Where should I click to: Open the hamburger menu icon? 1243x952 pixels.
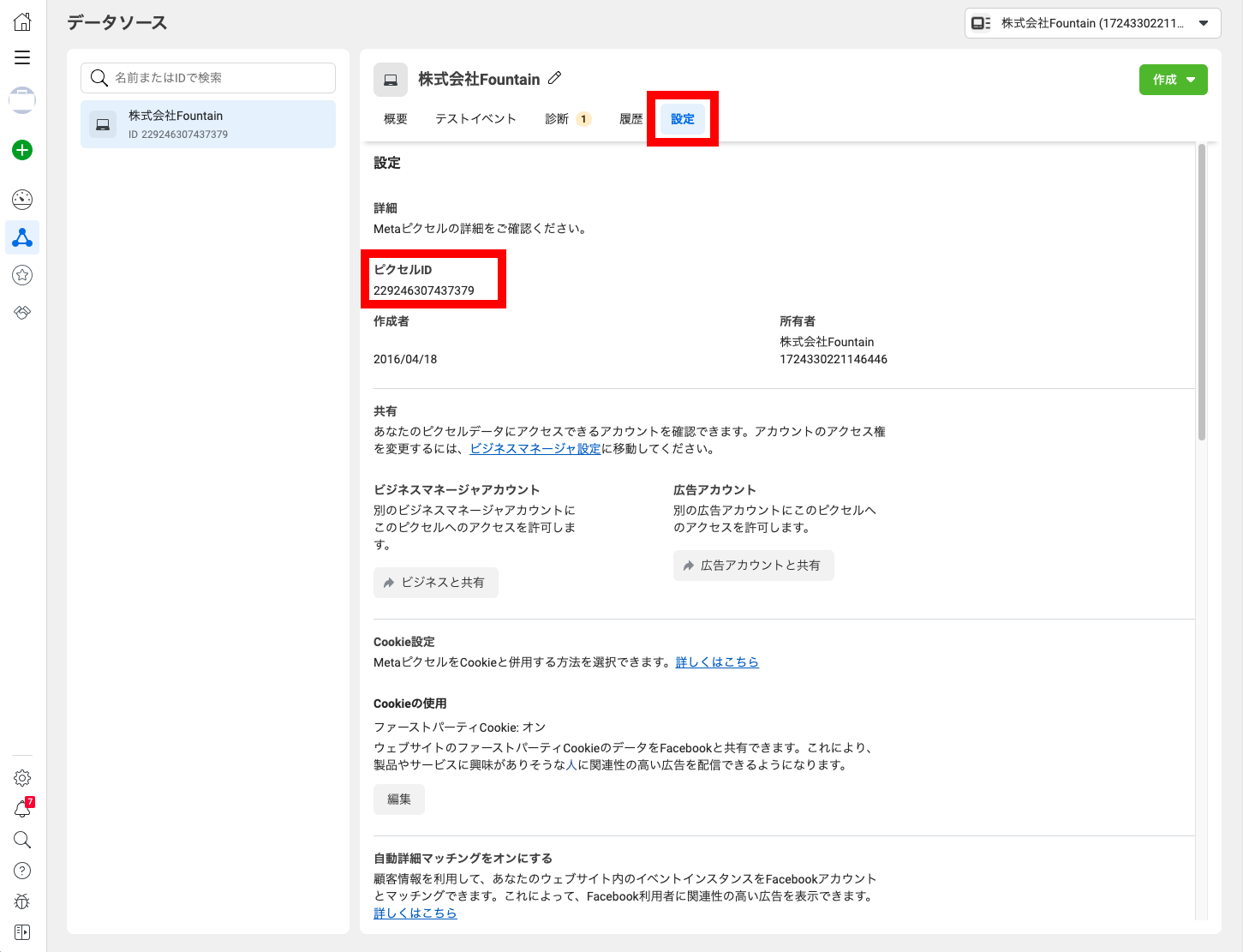click(22, 57)
